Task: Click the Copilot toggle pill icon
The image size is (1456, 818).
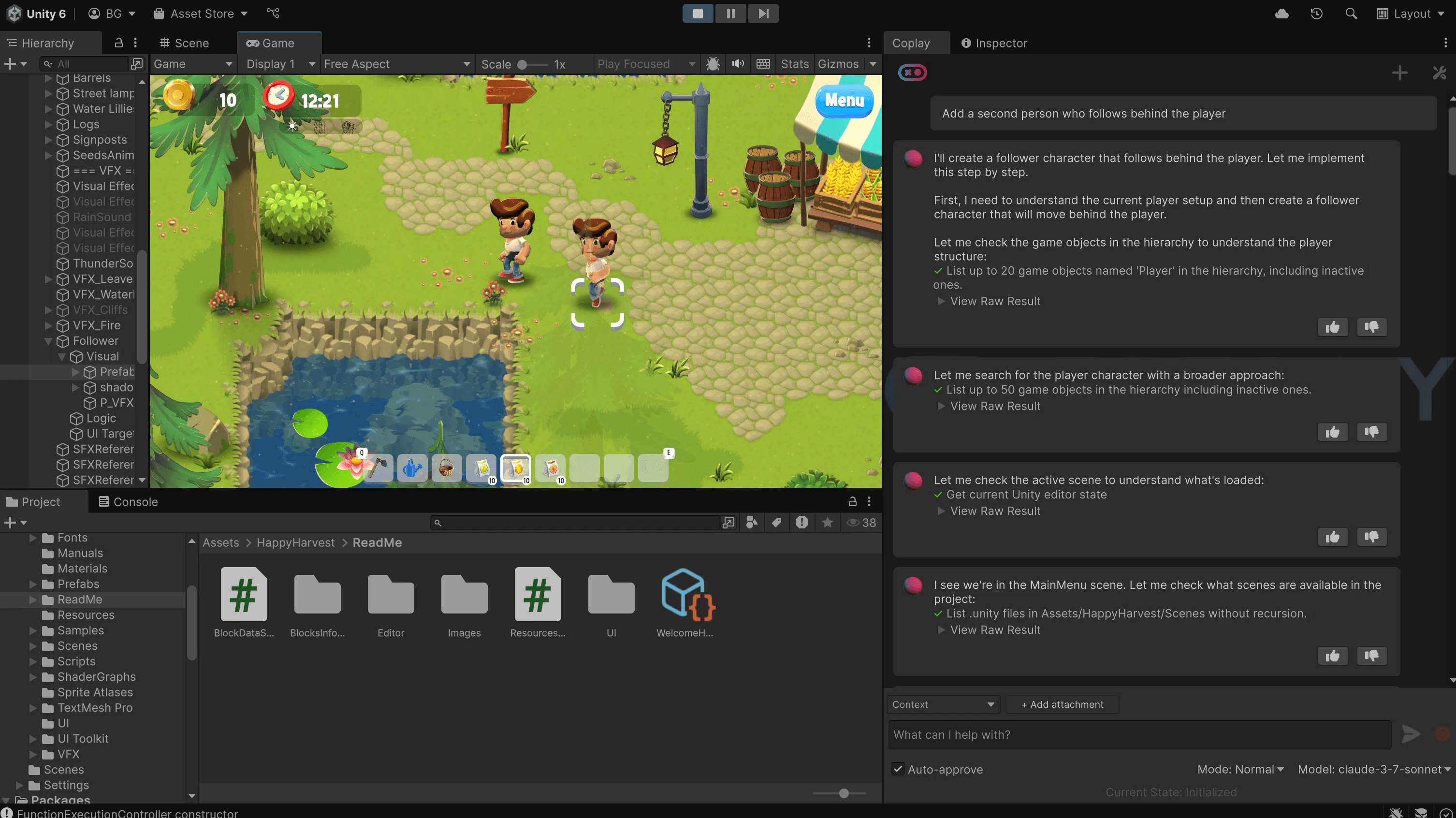Action: pos(912,73)
